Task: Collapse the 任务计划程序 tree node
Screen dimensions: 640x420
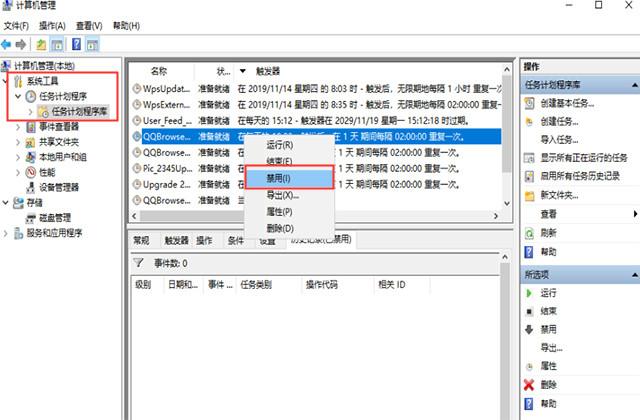Action: (x=18, y=96)
